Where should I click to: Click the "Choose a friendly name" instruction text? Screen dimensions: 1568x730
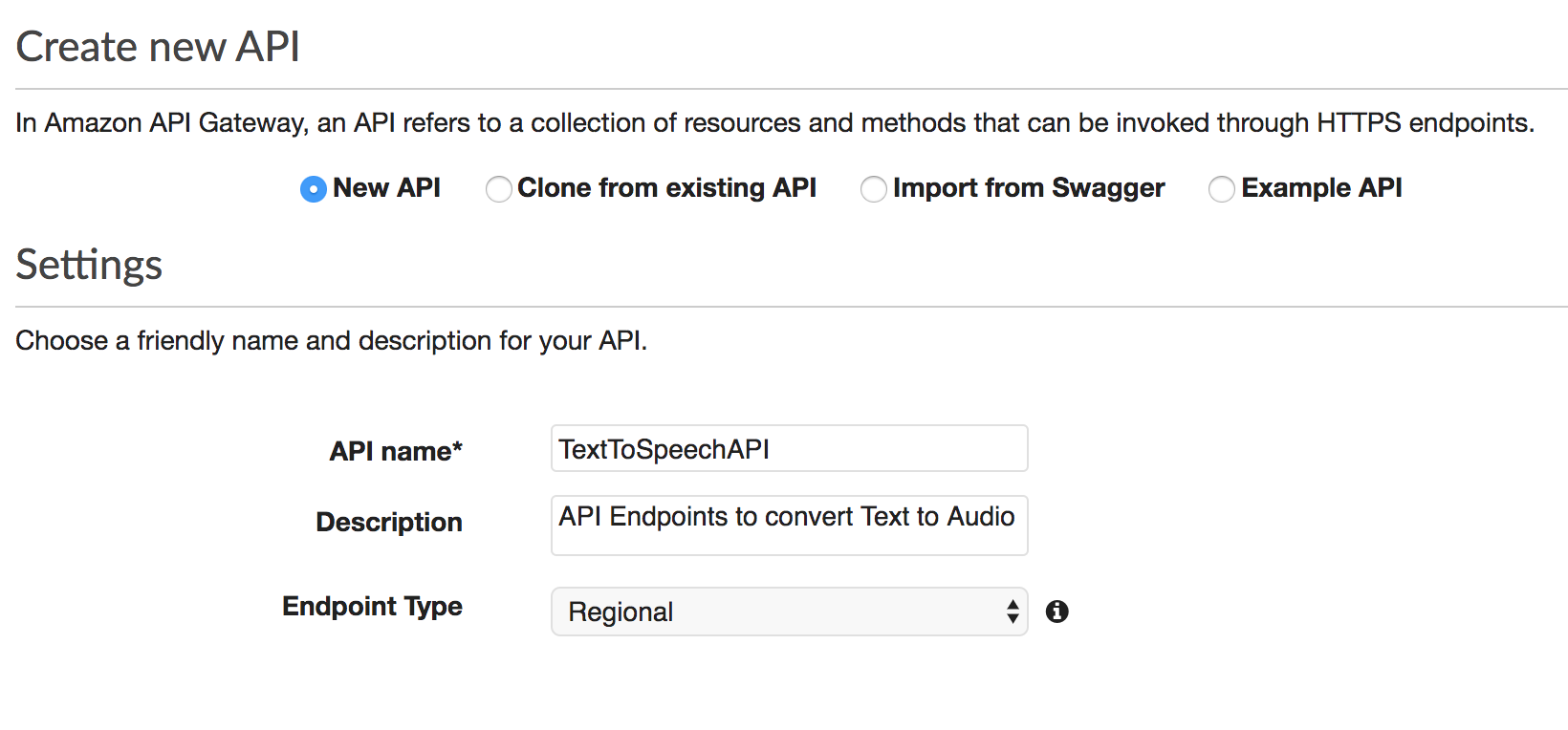[x=331, y=341]
